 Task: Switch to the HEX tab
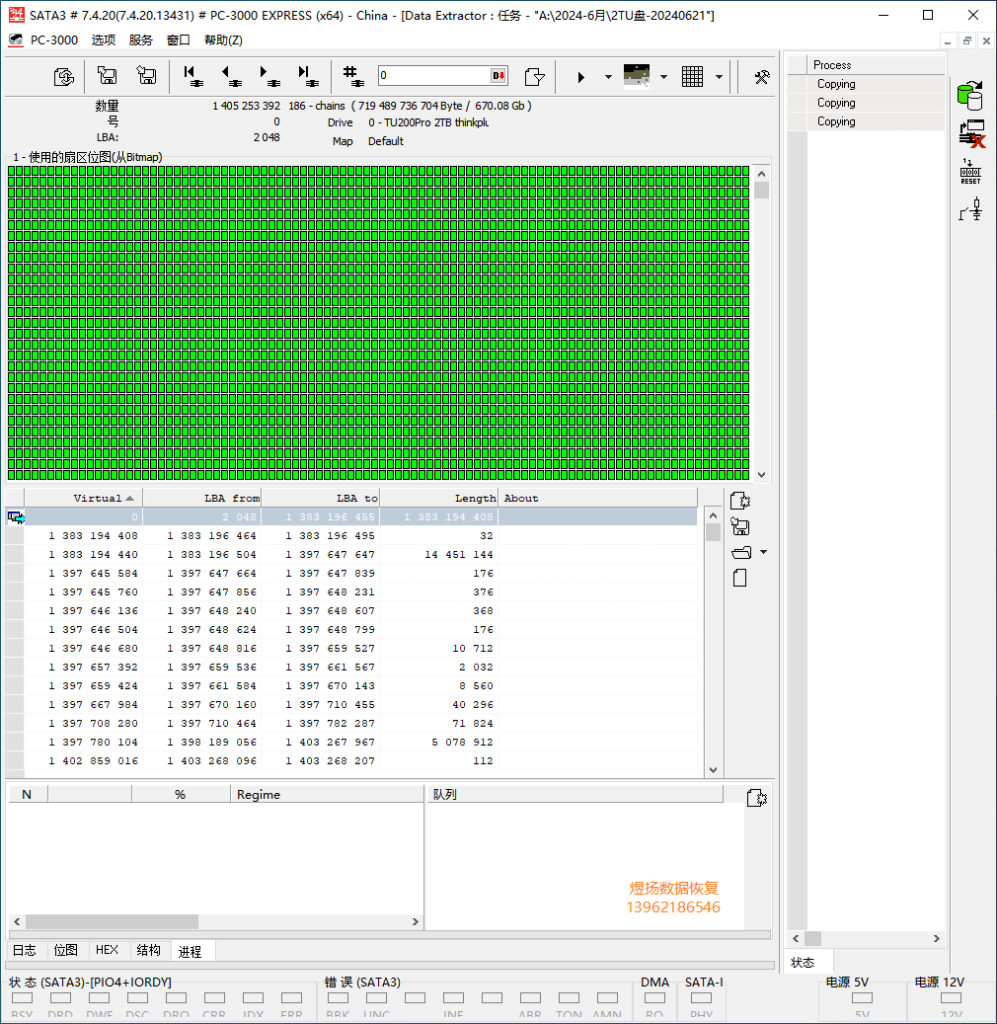click(107, 950)
